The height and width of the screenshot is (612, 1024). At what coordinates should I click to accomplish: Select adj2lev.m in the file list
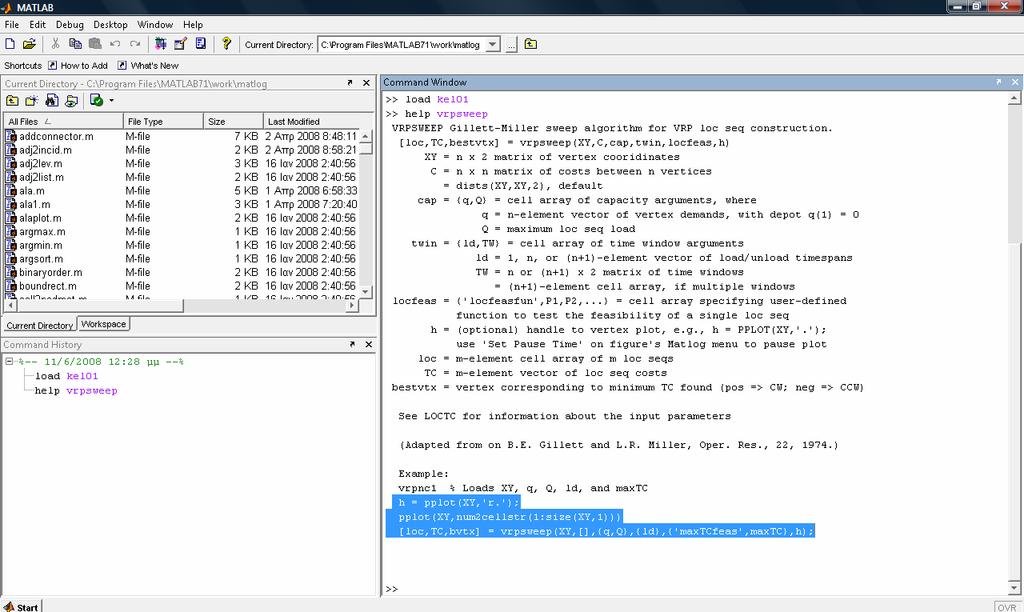pos(40,164)
